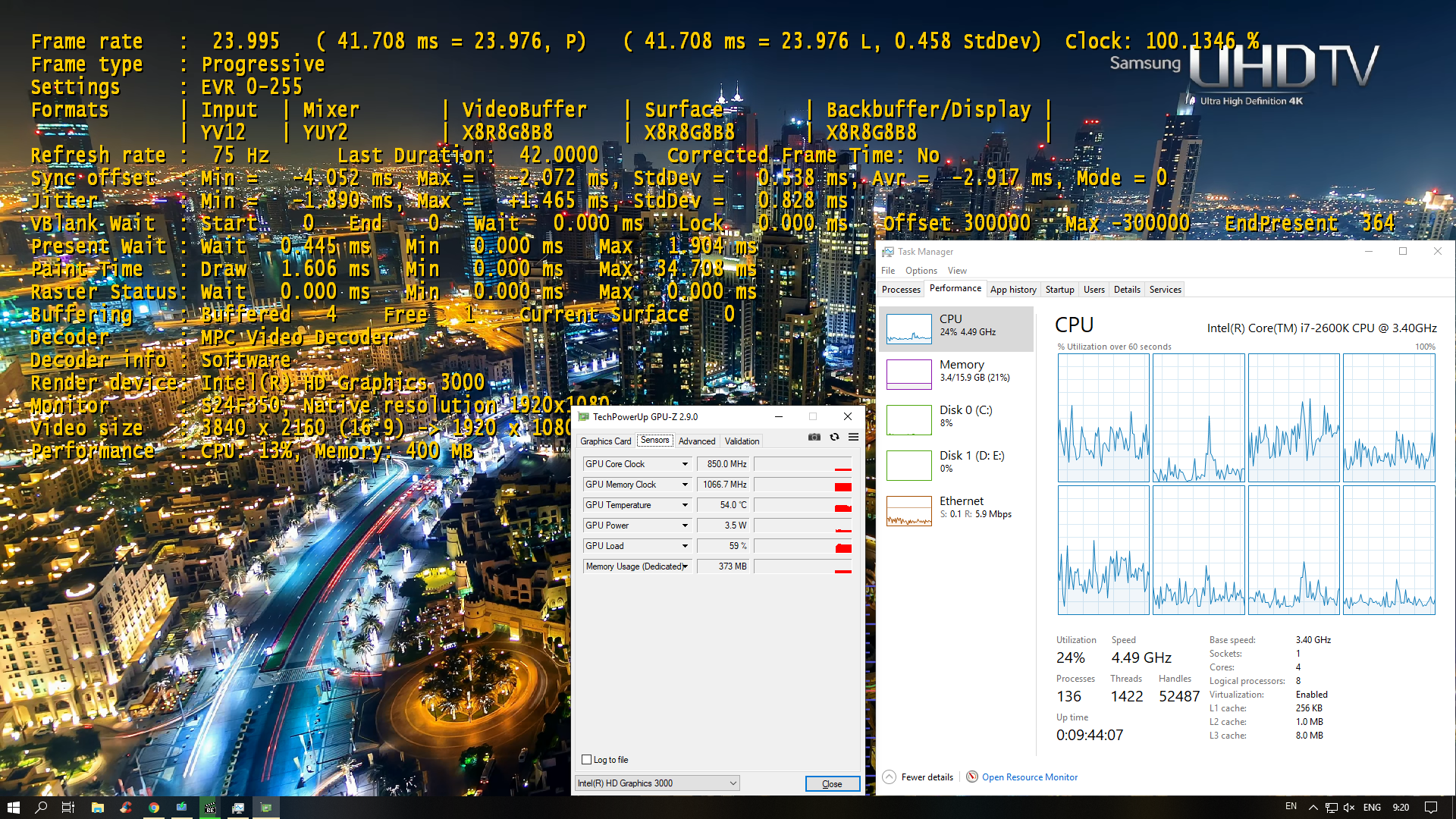Open the Intel HD Graphics 3000 device selector
Image resolution: width=1456 pixels, height=819 pixels.
[x=657, y=783]
